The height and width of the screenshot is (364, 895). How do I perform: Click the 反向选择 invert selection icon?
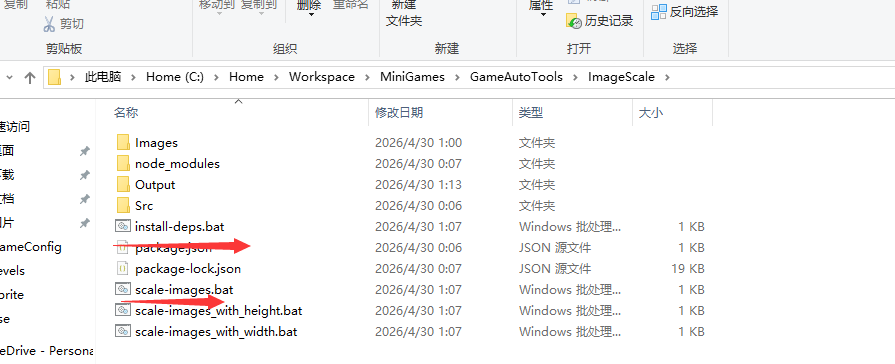tap(659, 12)
